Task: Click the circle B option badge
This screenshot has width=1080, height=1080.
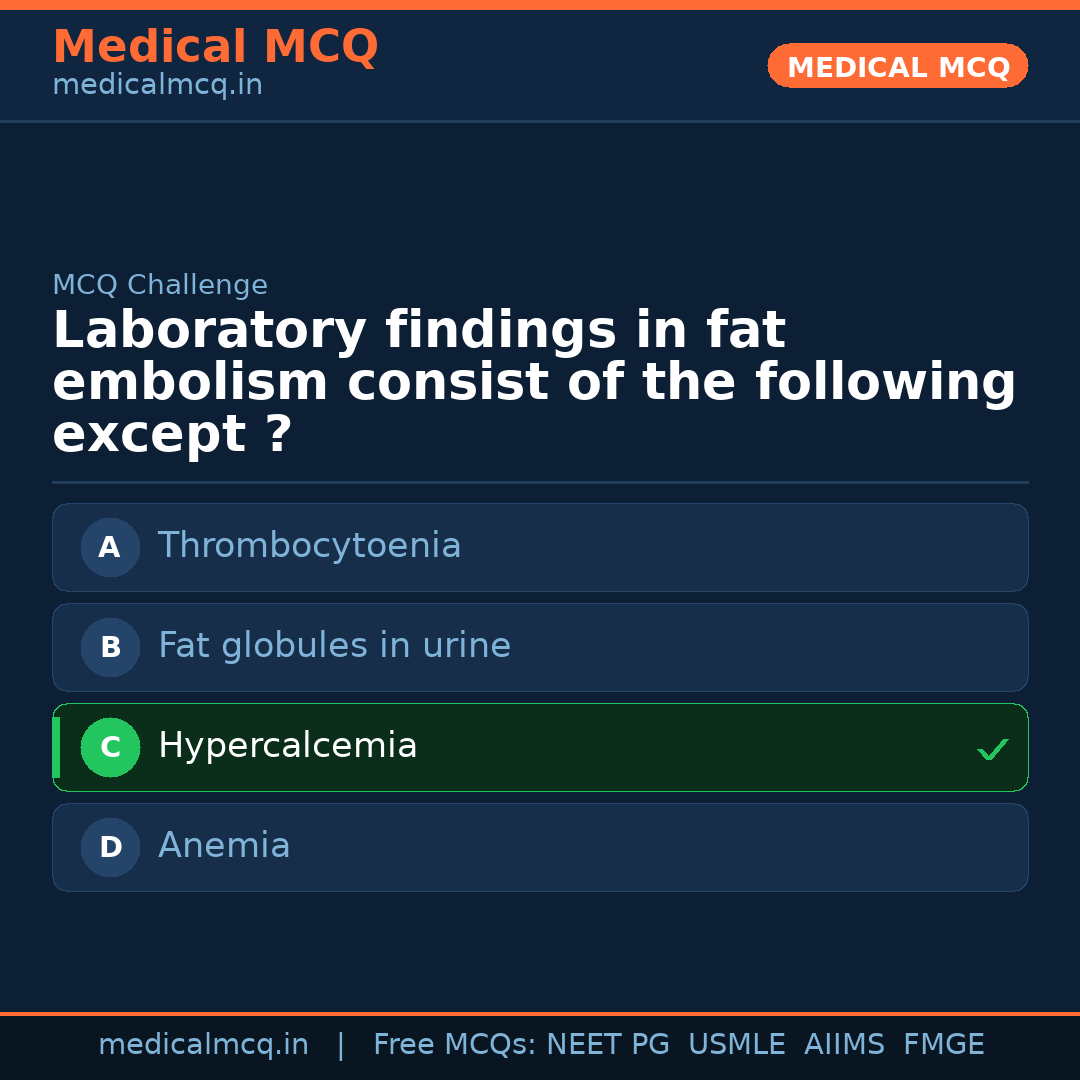Action: point(110,647)
